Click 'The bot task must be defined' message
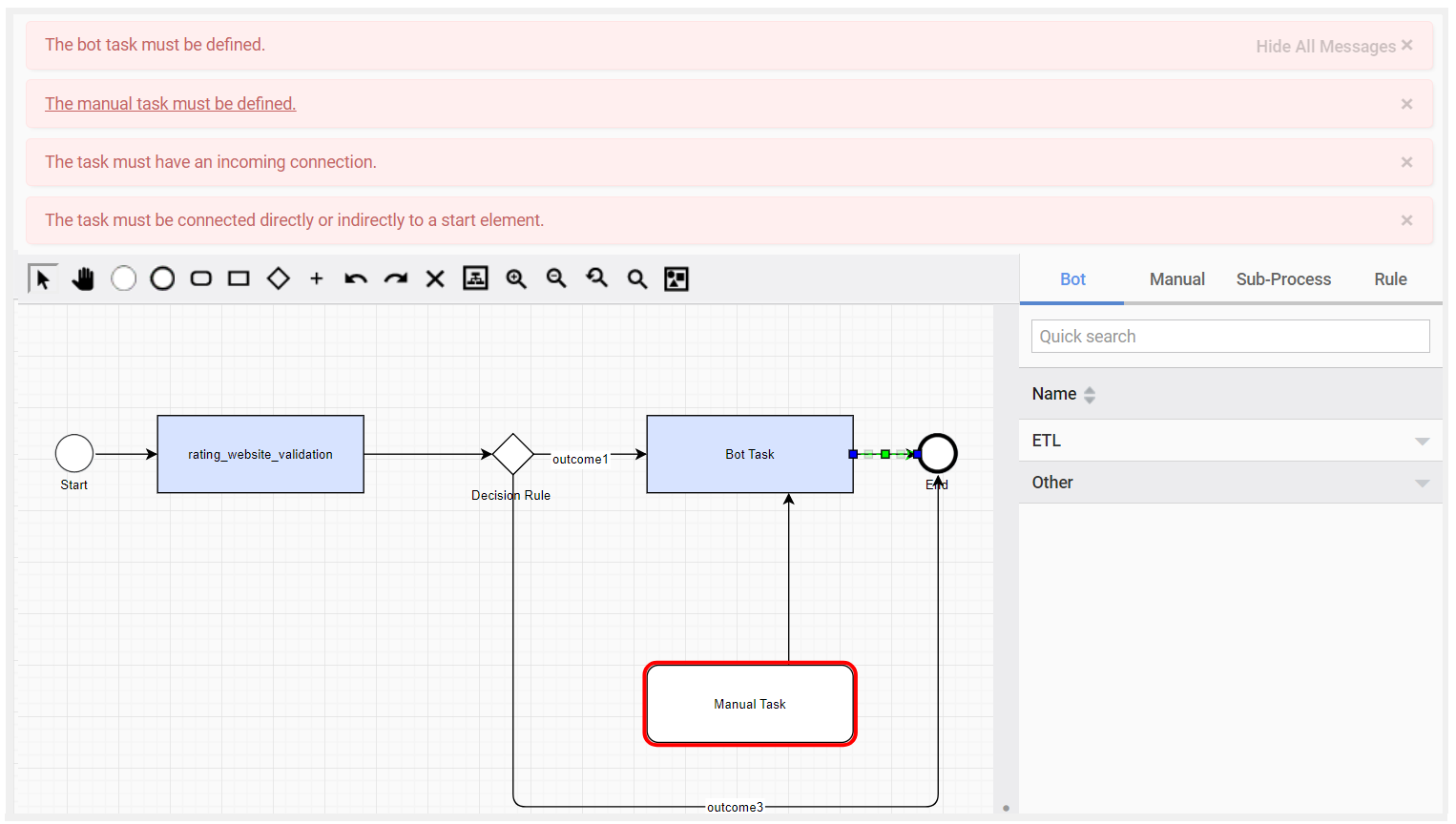1456x824 pixels. (x=155, y=45)
